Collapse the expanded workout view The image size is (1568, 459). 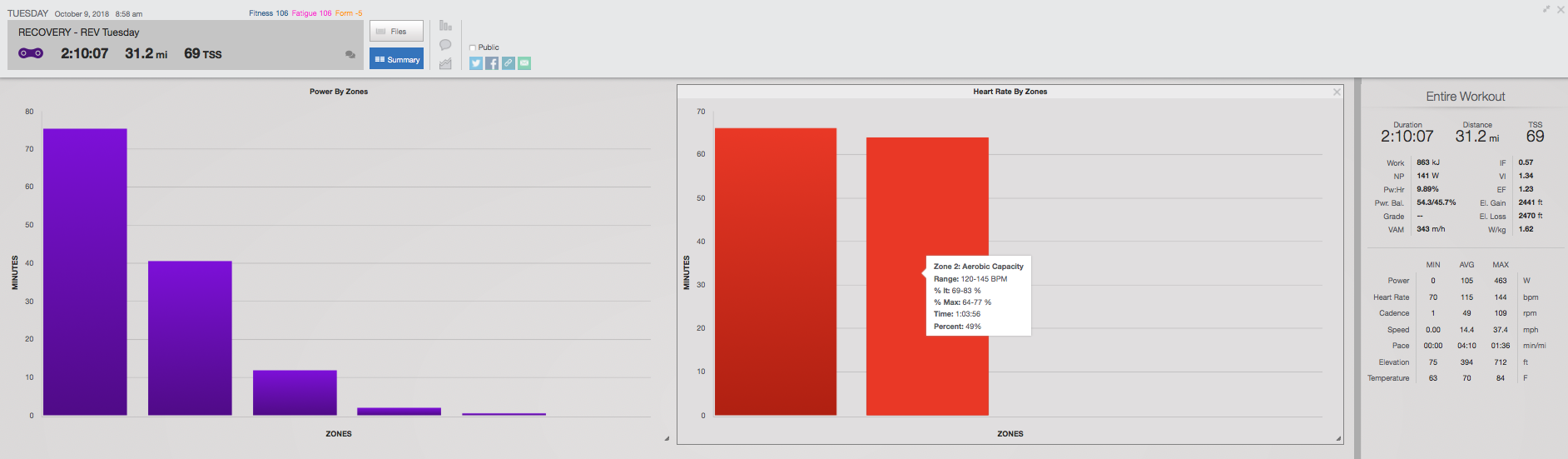1546,9
